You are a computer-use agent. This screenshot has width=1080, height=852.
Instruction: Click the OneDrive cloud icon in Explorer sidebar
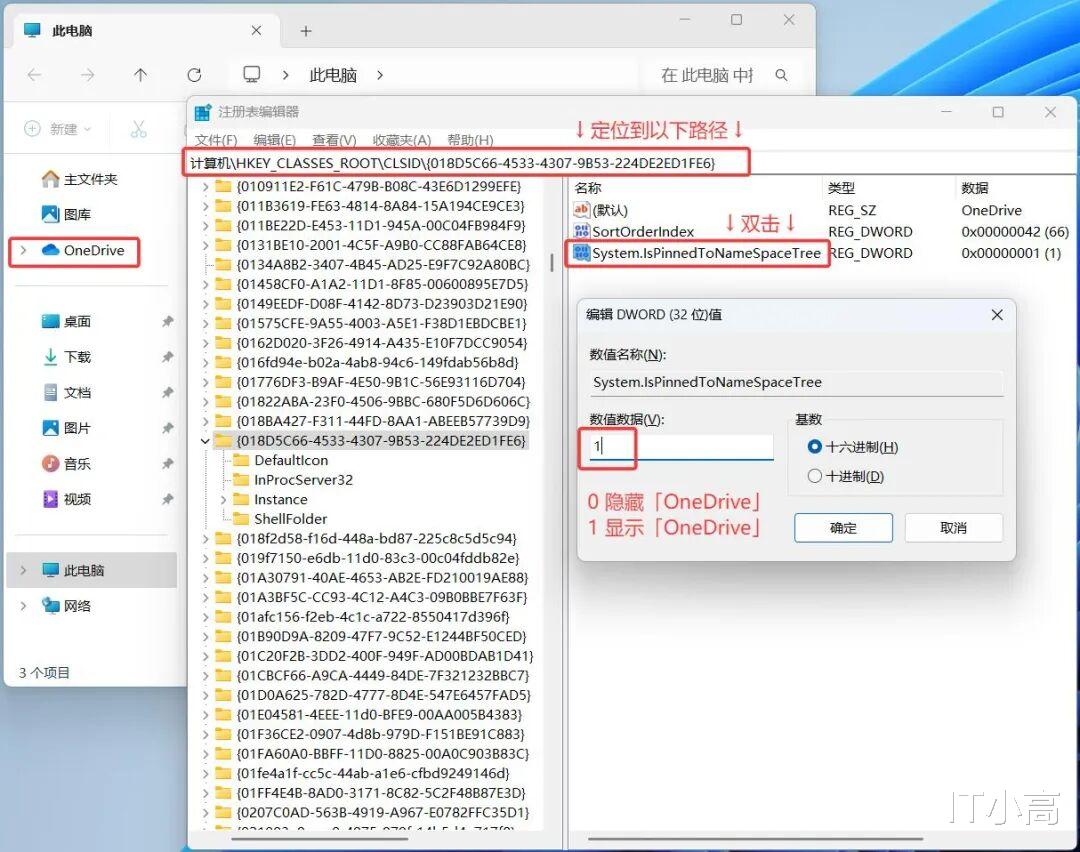coord(50,250)
